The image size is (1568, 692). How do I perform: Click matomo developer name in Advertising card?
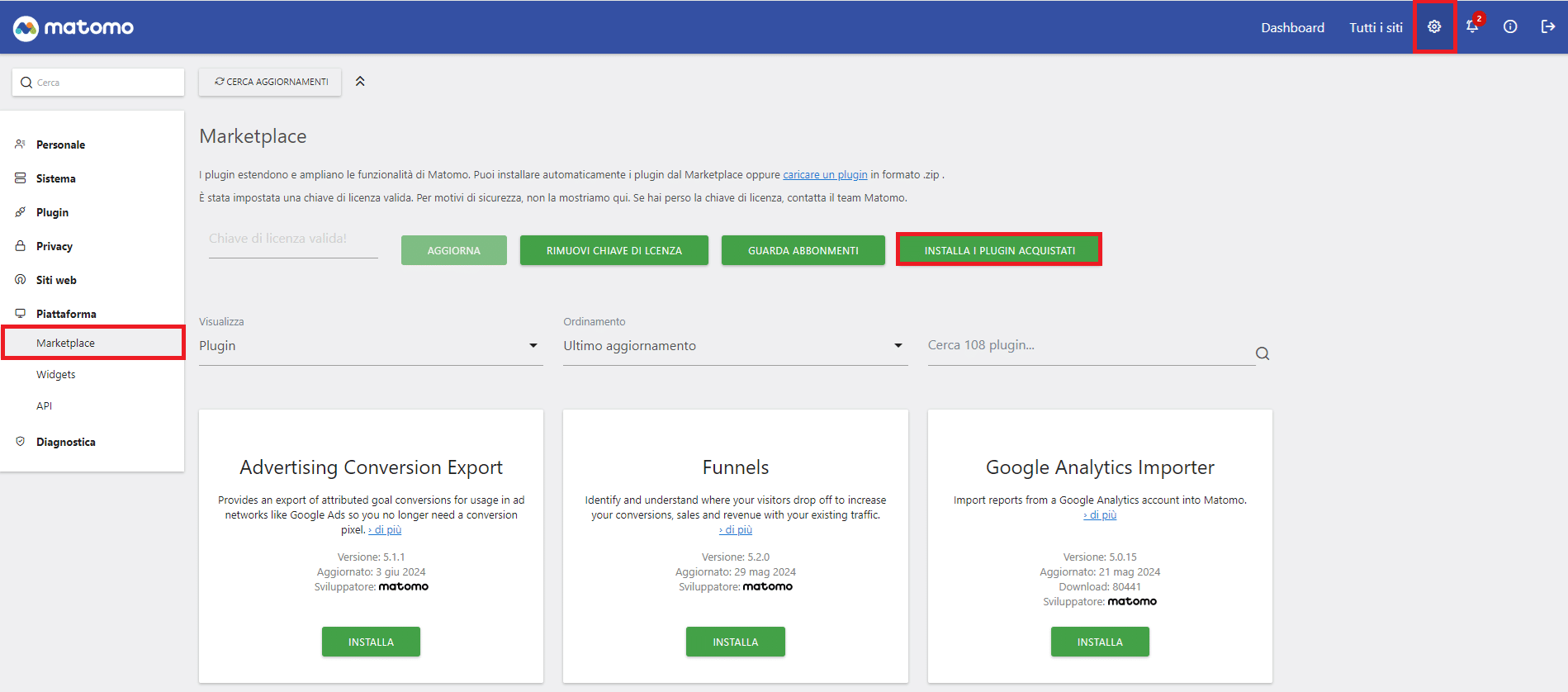tap(403, 586)
